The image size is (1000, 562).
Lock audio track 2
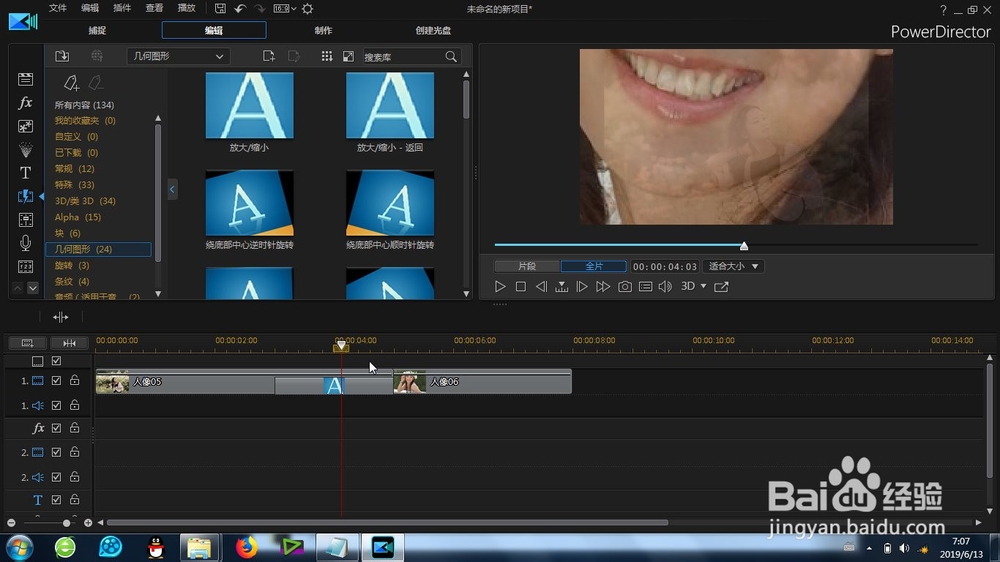coord(75,477)
